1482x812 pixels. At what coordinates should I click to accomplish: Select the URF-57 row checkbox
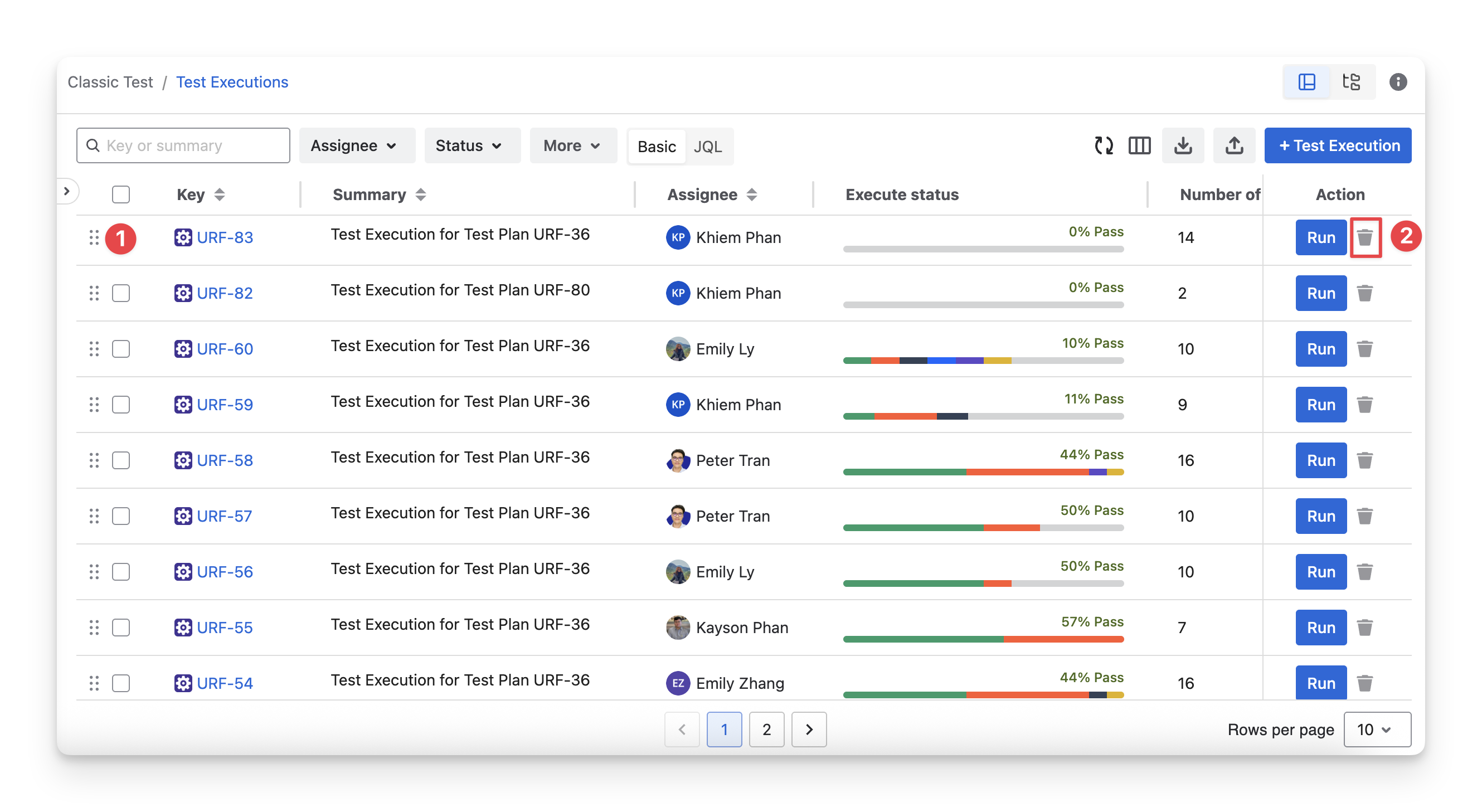pyautogui.click(x=121, y=517)
